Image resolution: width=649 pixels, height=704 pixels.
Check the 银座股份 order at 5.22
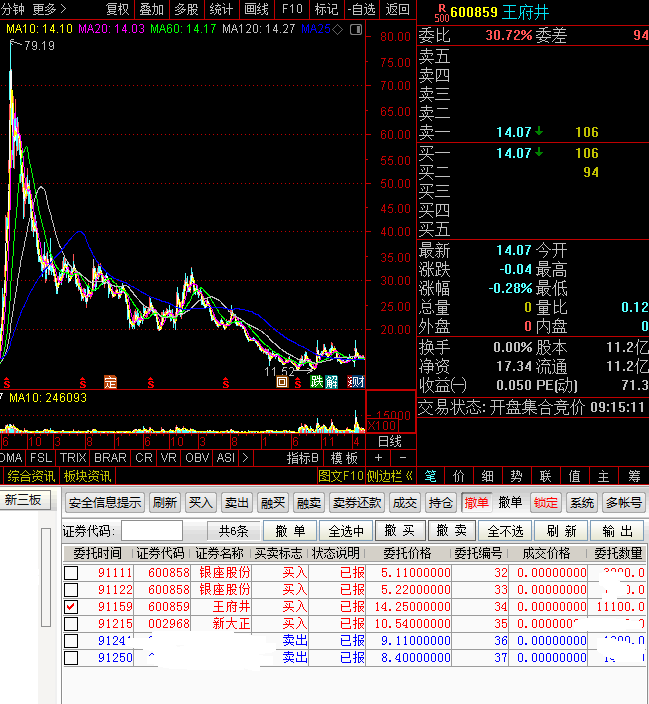coord(71,590)
